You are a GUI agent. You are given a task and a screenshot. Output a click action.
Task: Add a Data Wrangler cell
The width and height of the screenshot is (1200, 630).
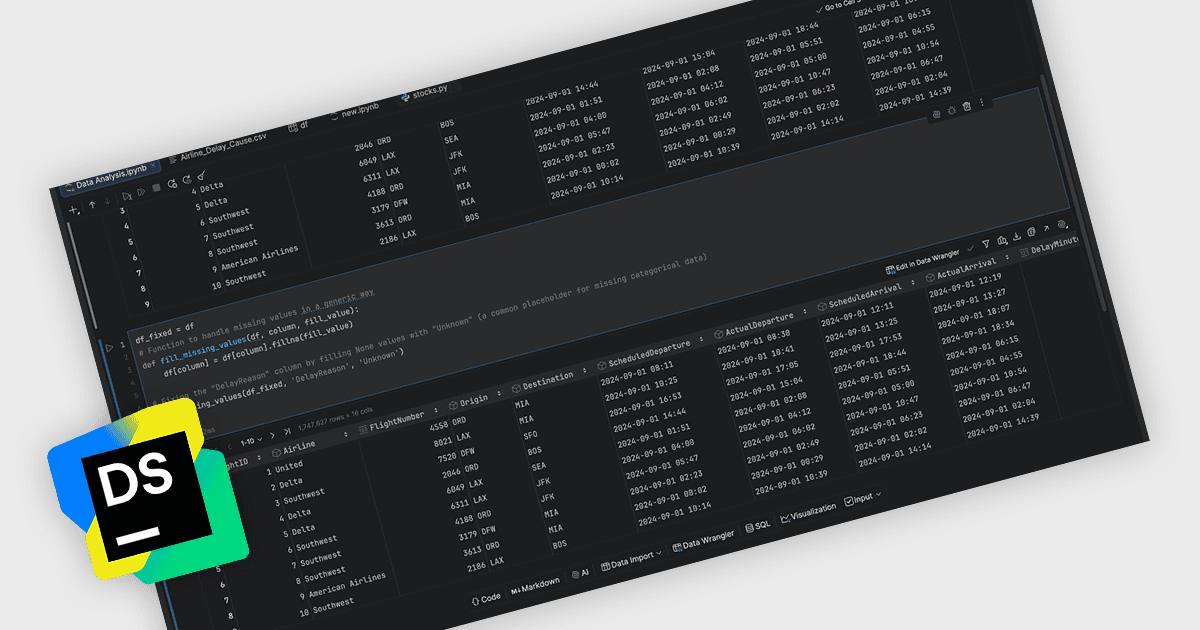pyautogui.click(x=703, y=541)
